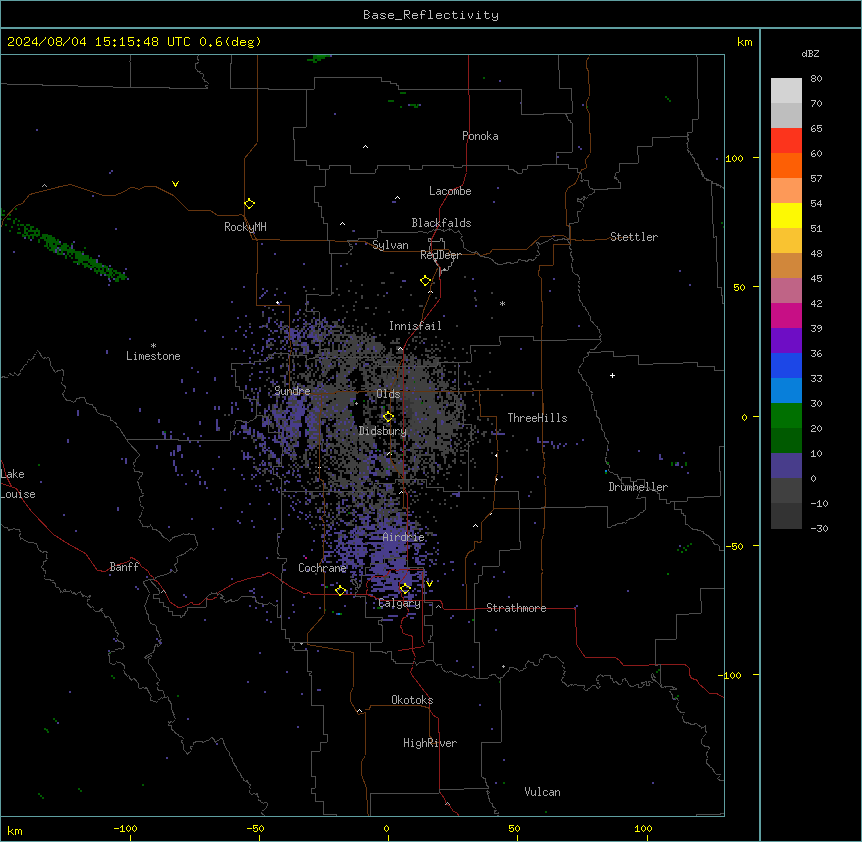
Task: Choose the slate purple 0-10 dBZ swatch
Action: (786, 466)
